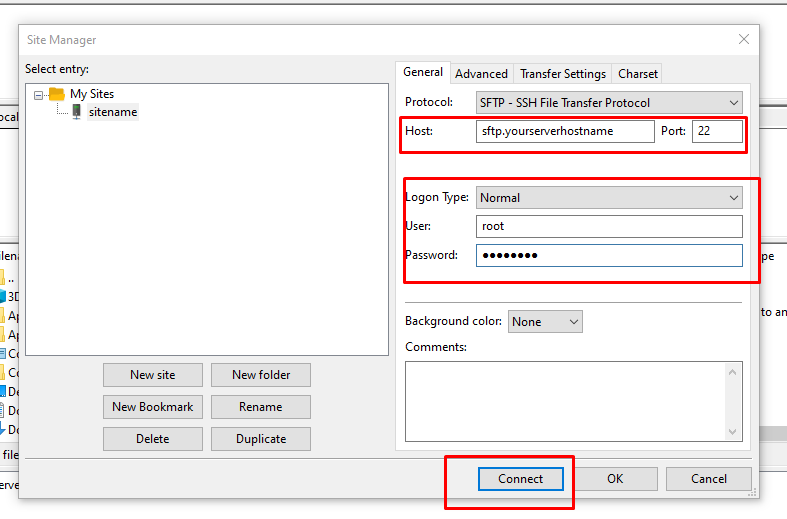Open the Transfer Settings tab
The image size is (787, 519).
(x=563, y=74)
